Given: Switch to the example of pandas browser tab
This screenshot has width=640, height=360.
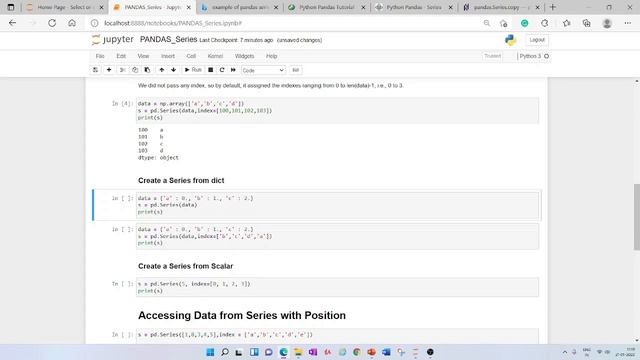Looking at the screenshot, I should pos(239,7).
